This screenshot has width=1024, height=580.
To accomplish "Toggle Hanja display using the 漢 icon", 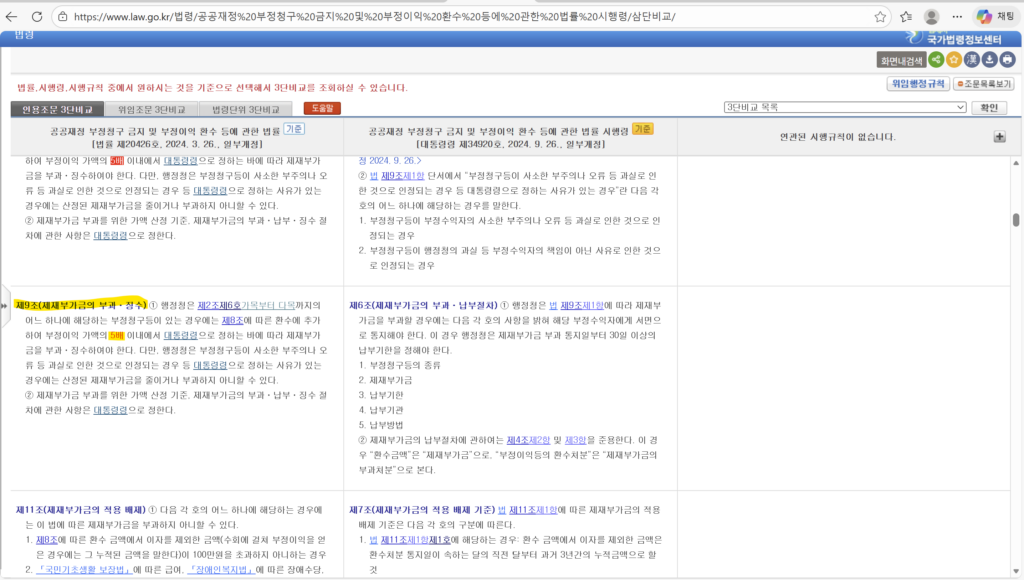I will 970,62.
